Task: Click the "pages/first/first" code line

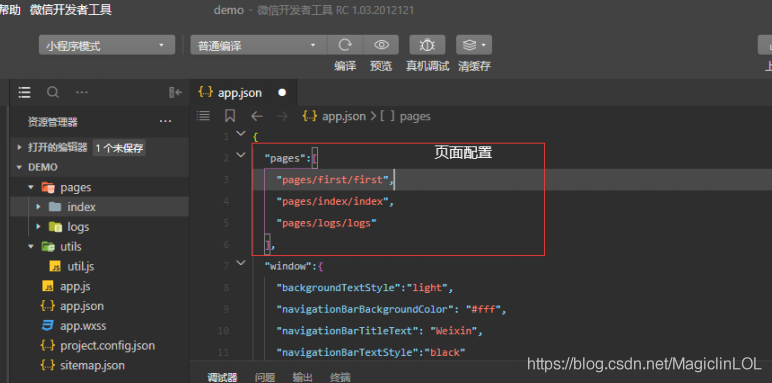Action: tap(335, 180)
